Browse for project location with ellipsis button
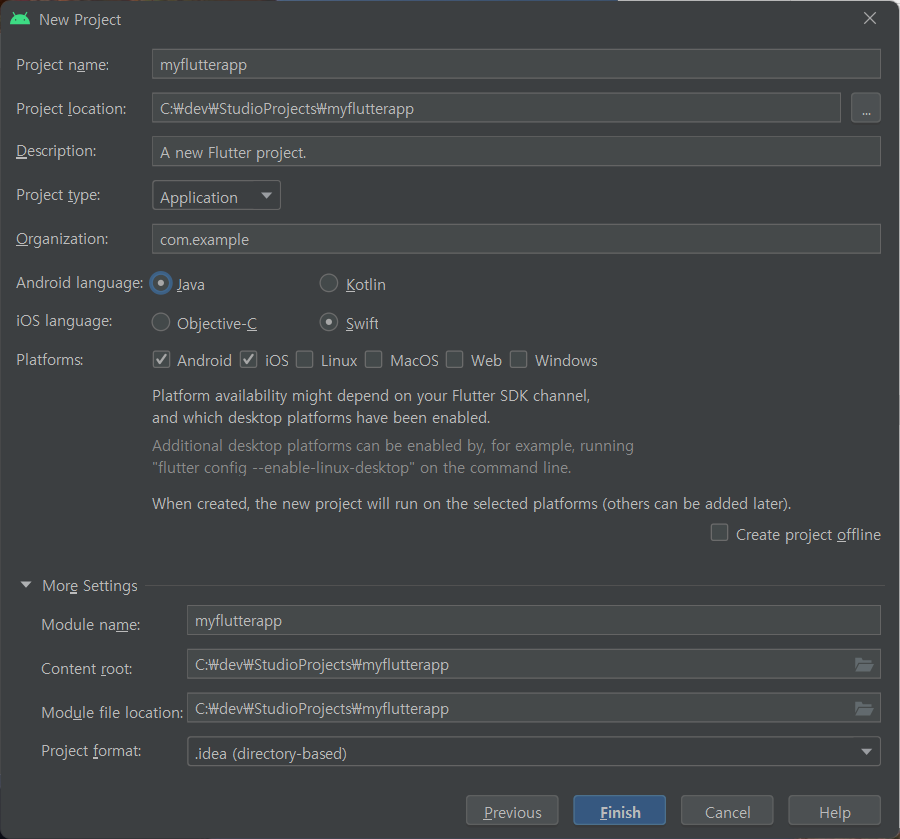The image size is (900, 839). [866, 108]
